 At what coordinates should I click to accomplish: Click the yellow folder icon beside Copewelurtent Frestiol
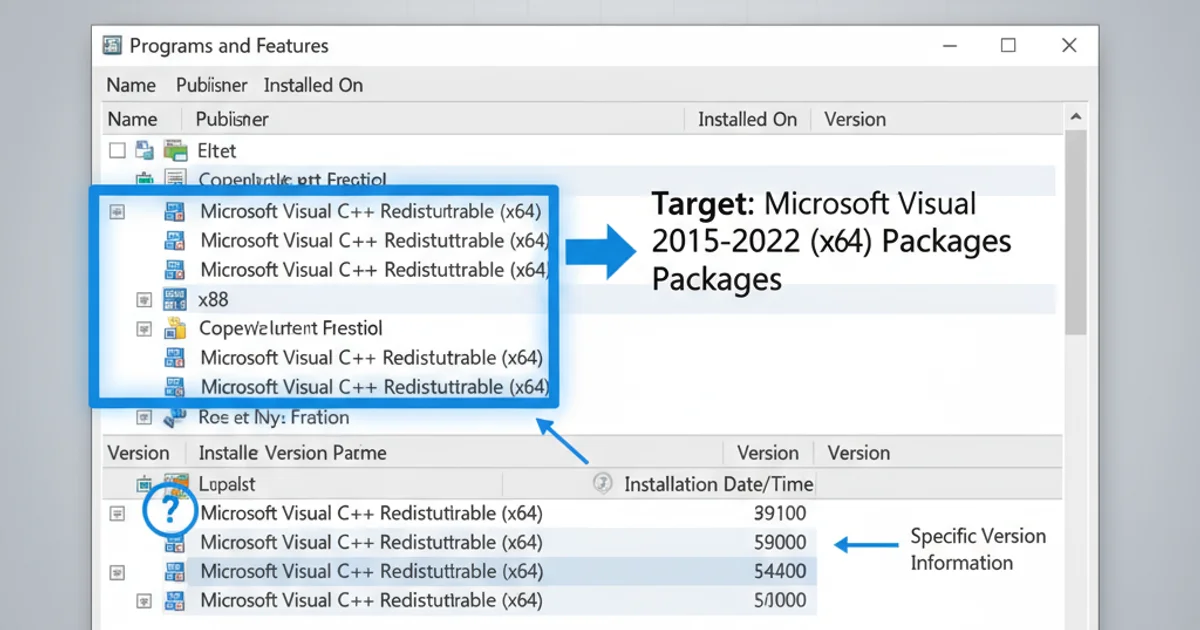(175, 328)
